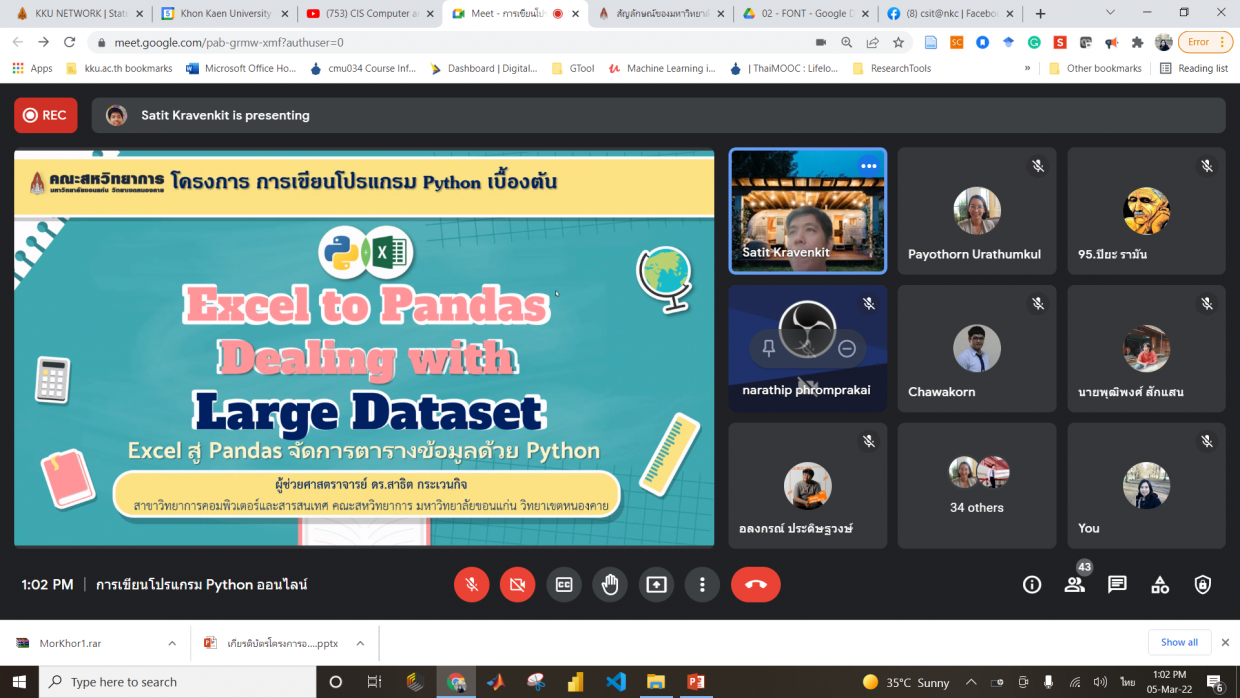Expand options for the pptx download
Screen dimensions: 1240x698
pyautogui.click(x=360, y=643)
